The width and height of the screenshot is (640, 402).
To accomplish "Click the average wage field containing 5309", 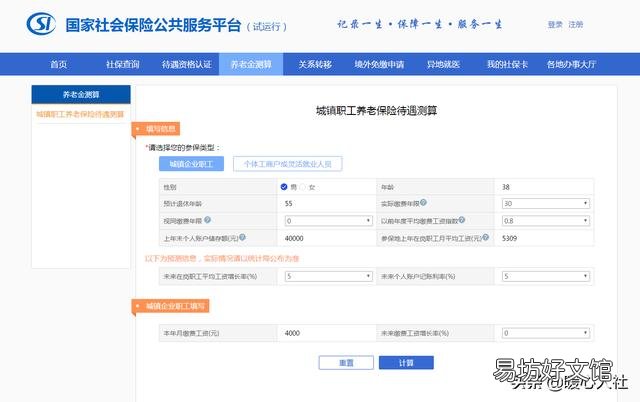I will tap(544, 238).
